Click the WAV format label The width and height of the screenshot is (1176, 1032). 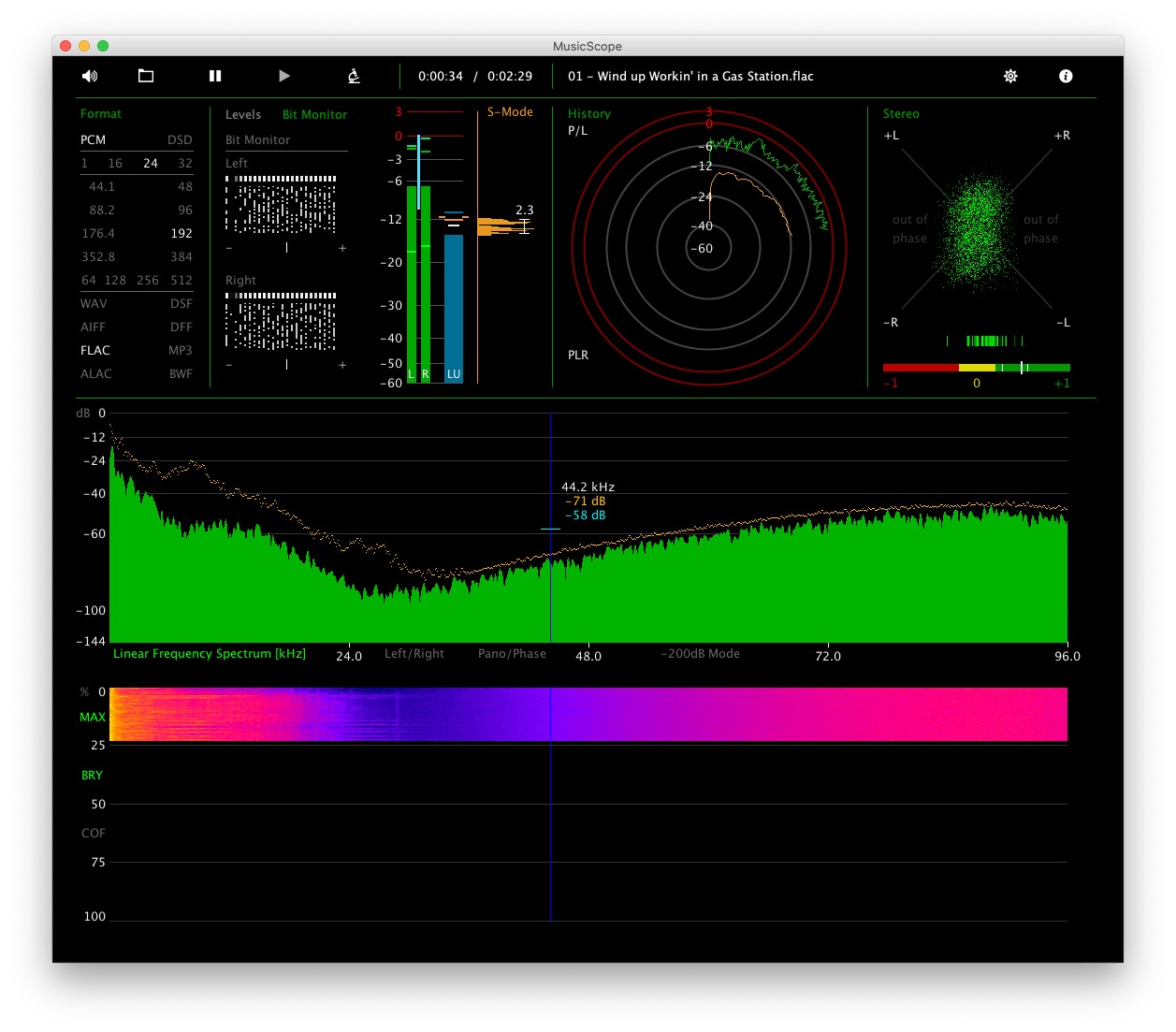point(94,303)
